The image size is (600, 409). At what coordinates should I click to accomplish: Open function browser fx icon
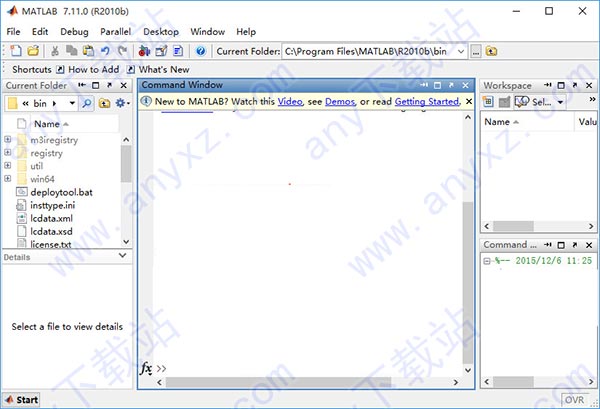(146, 368)
